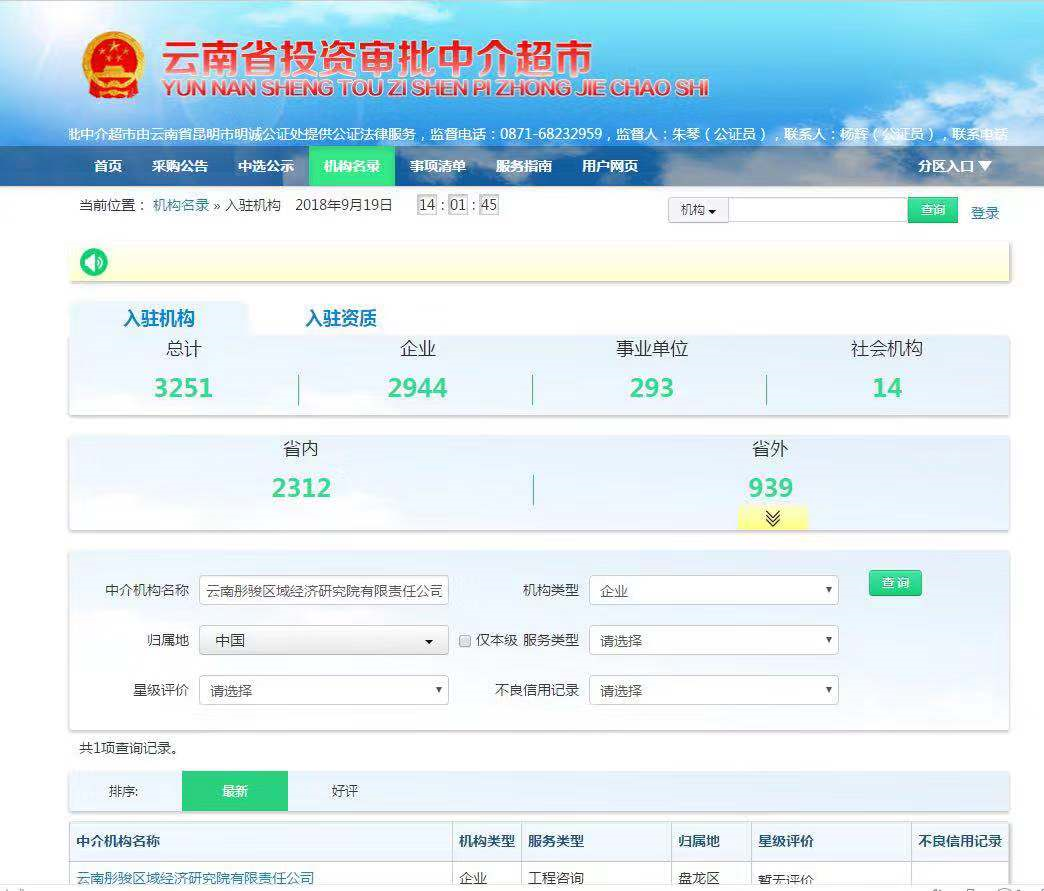
Task: Click the green speaker announcement icon
Action: coord(94,263)
